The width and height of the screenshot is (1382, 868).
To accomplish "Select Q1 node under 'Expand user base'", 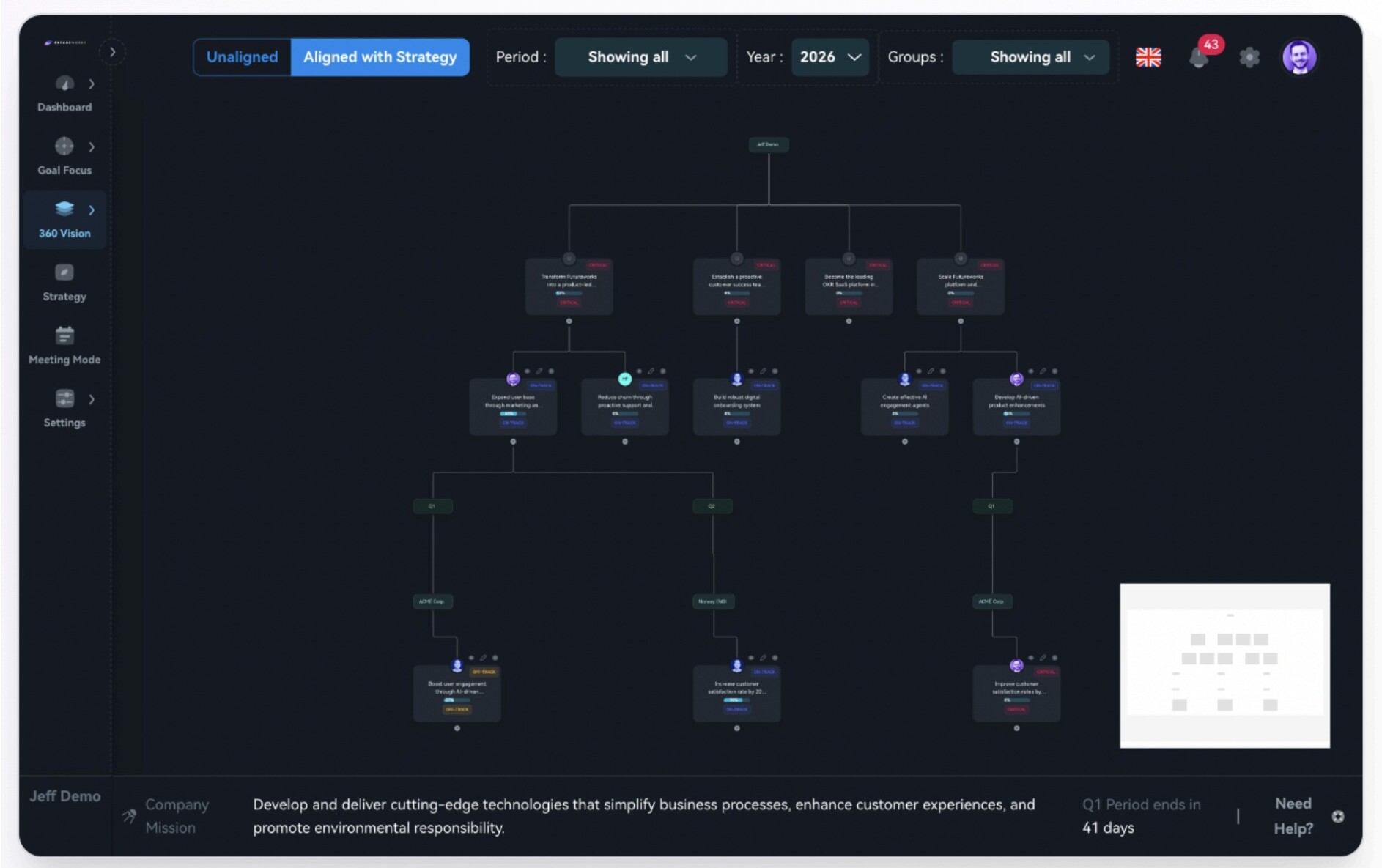I will tap(432, 506).
